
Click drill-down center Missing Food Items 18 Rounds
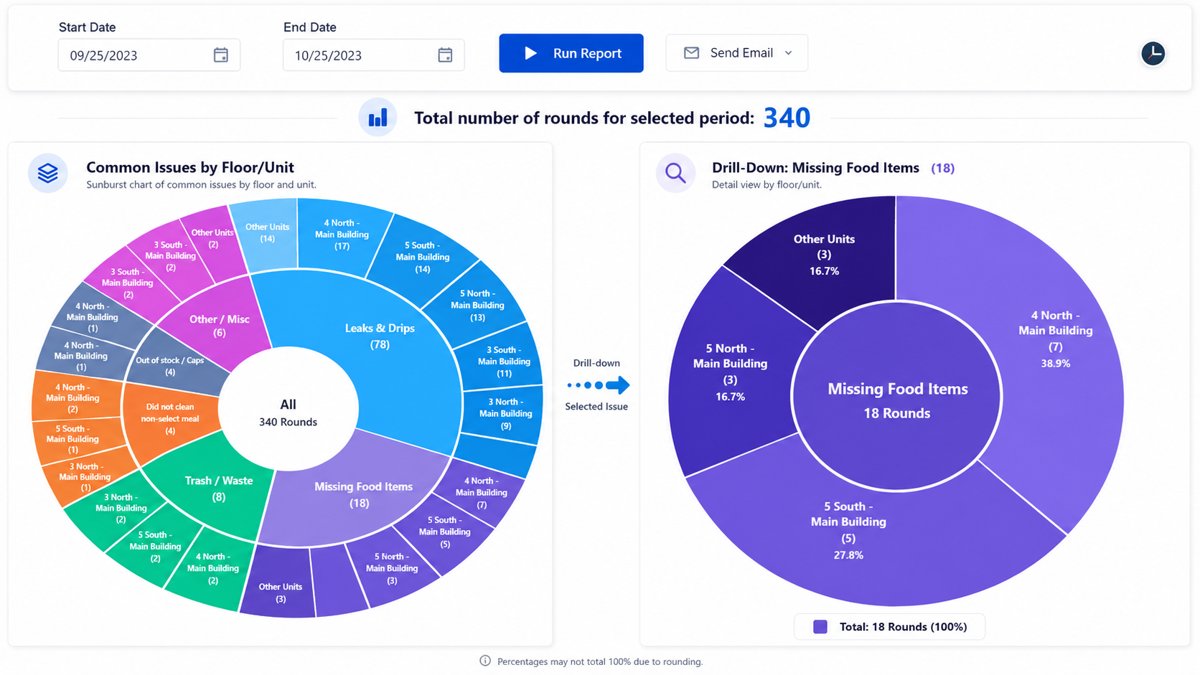897,399
